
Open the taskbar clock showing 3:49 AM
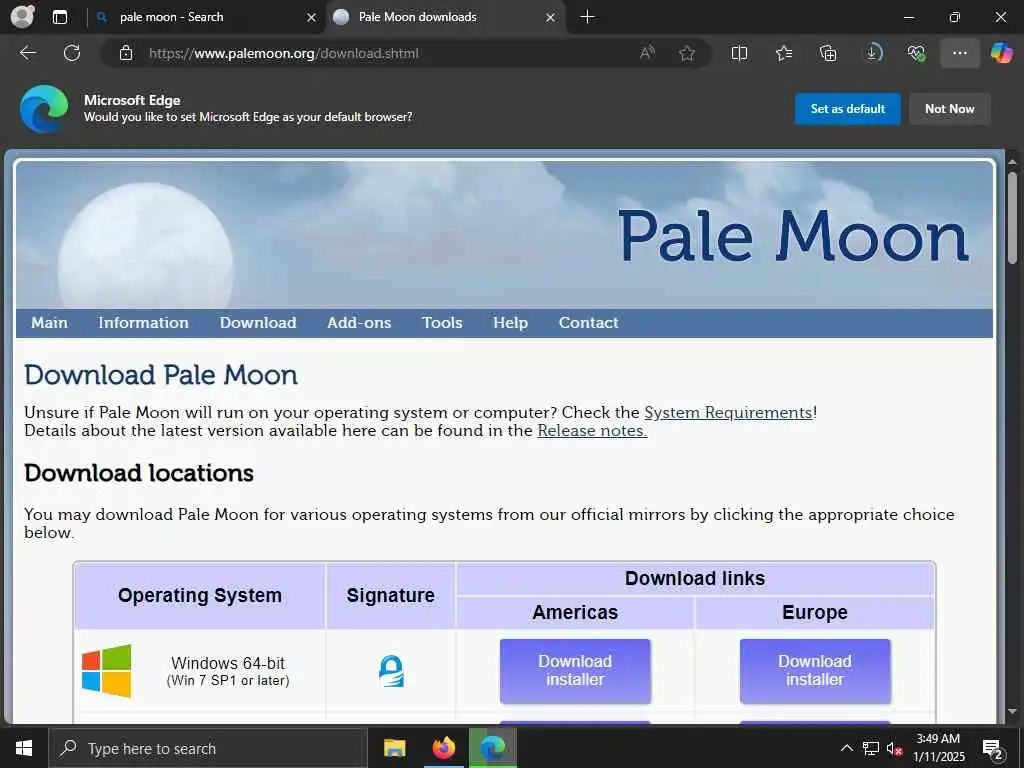point(938,748)
